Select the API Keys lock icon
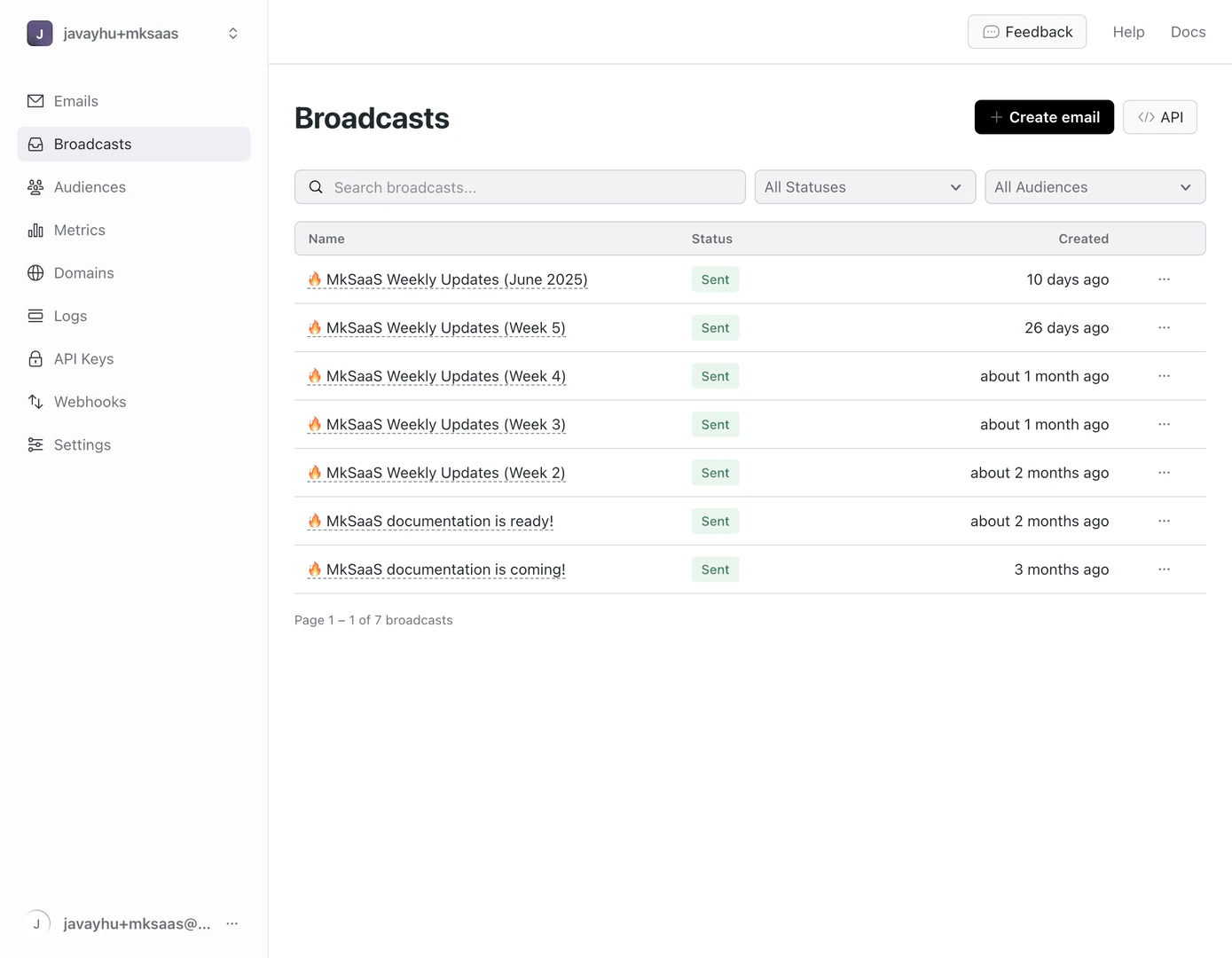The width and height of the screenshot is (1232, 958). [x=35, y=358]
